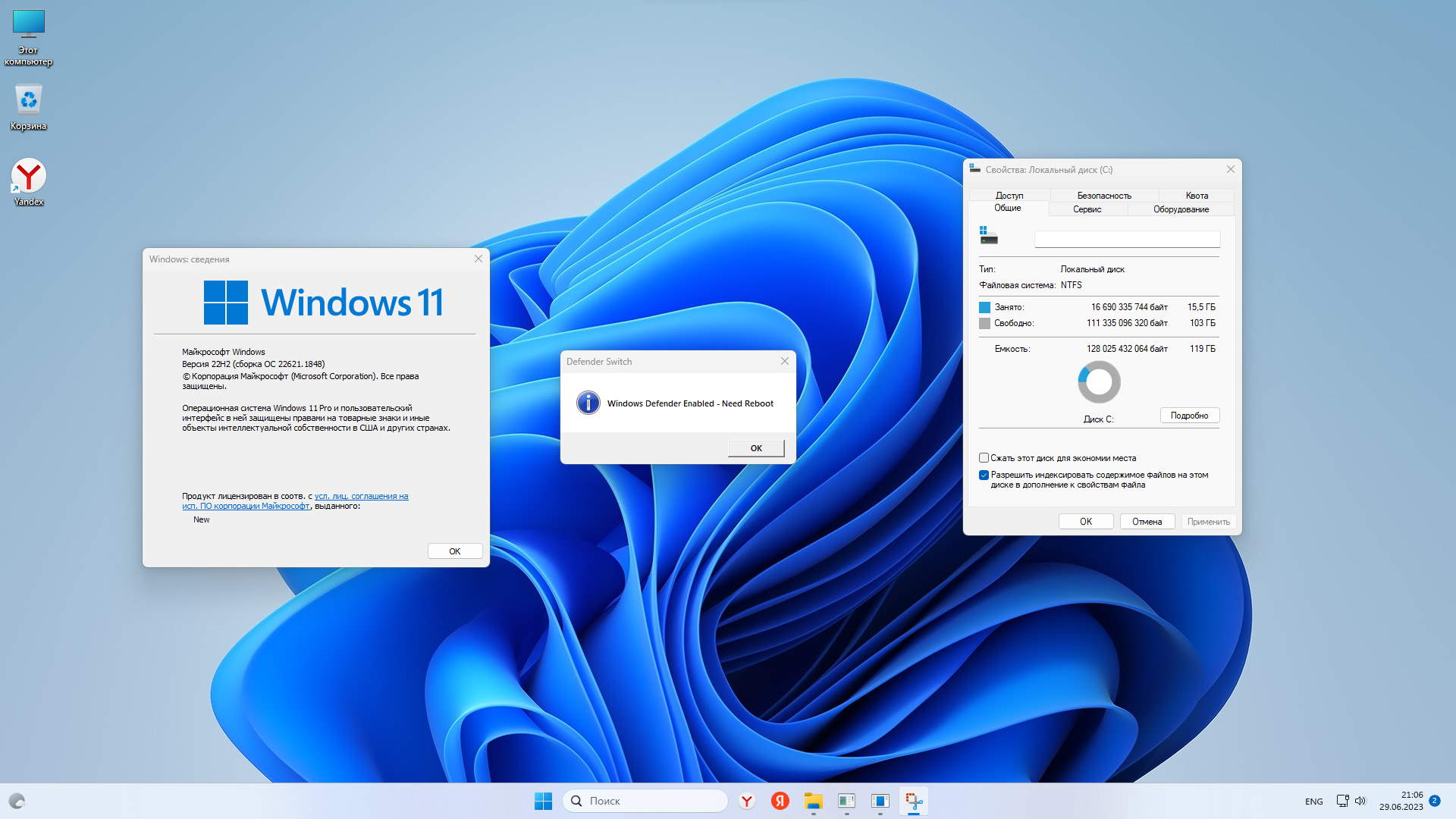Click the Yandex Browser taskbar icon
This screenshot has width=1456, height=819.
coord(747,801)
